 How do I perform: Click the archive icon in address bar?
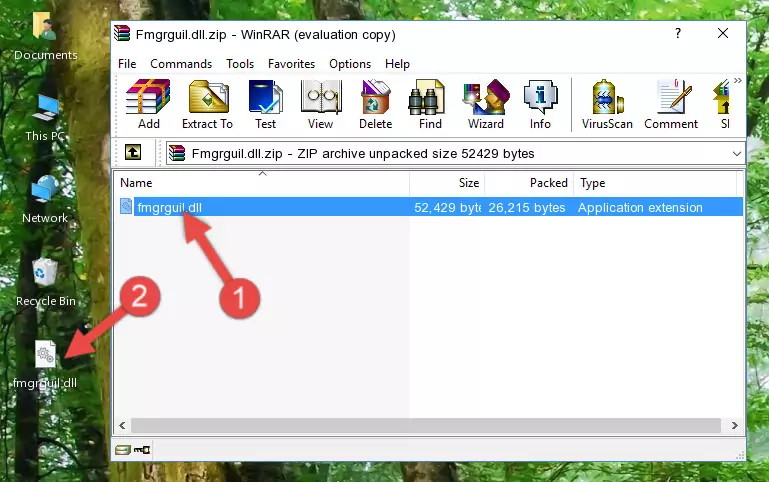(177, 153)
